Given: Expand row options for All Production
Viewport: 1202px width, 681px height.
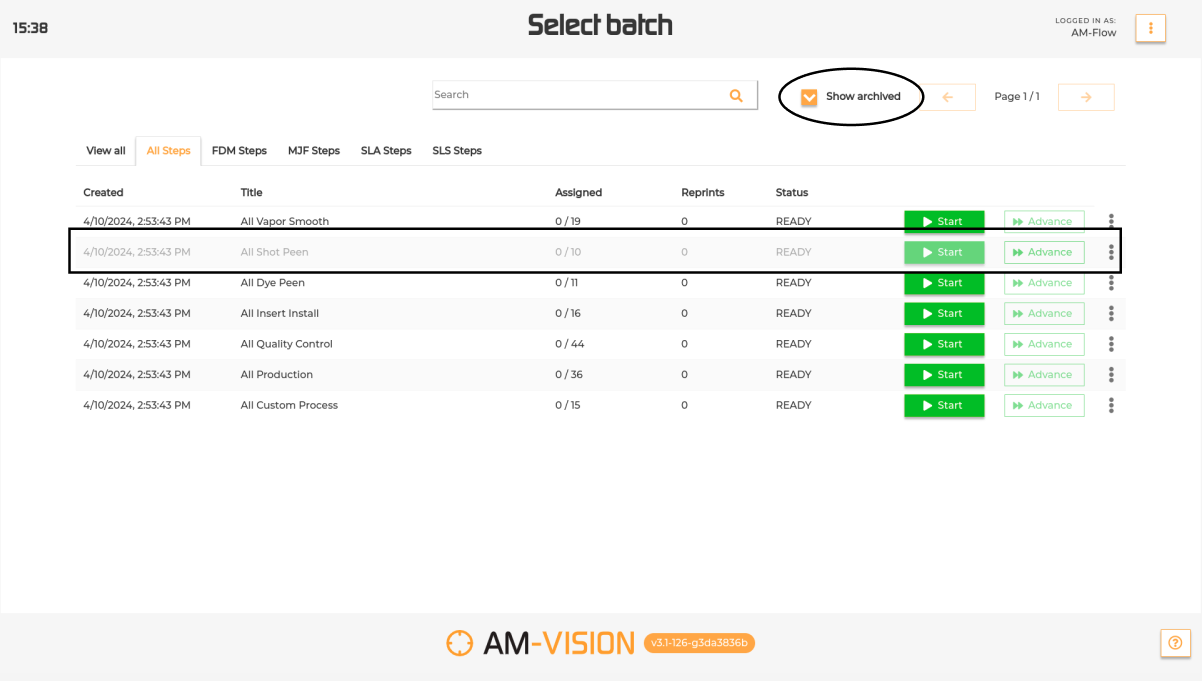Looking at the screenshot, I should (x=1111, y=375).
